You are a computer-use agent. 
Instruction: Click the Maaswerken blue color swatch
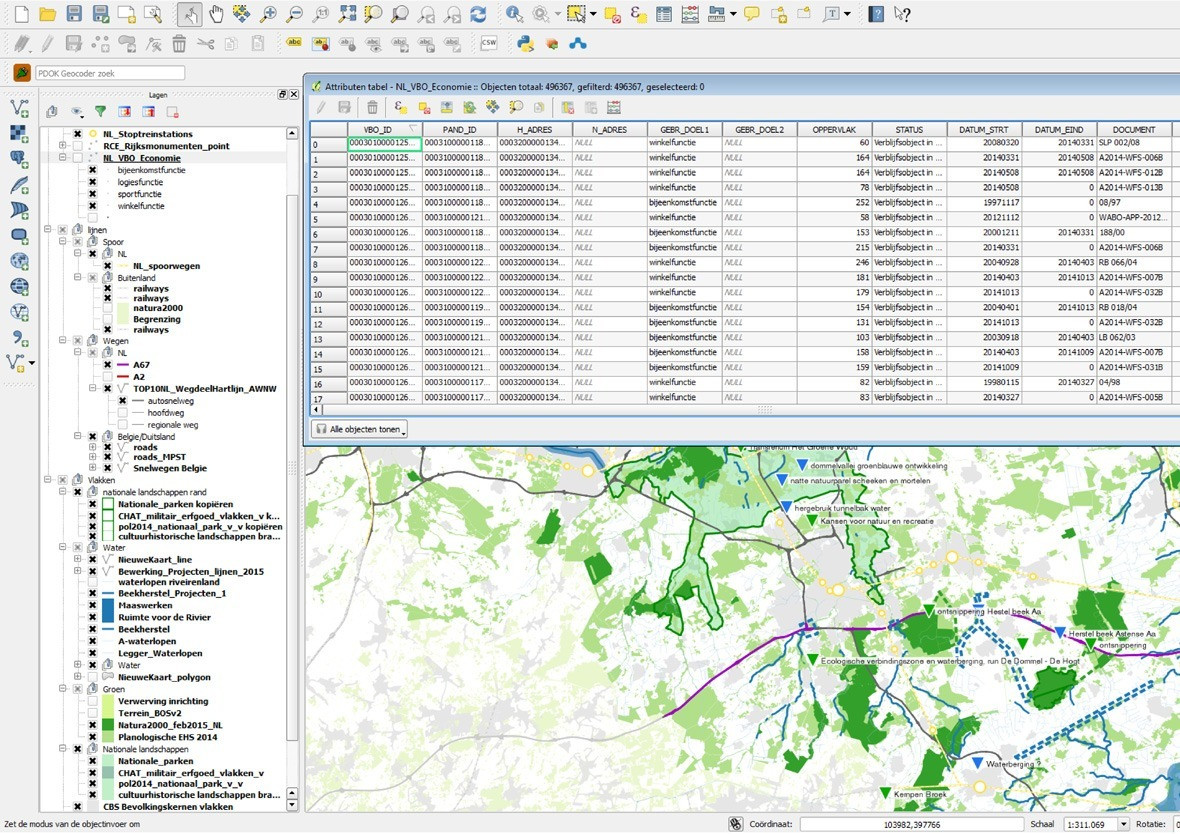tap(107, 606)
